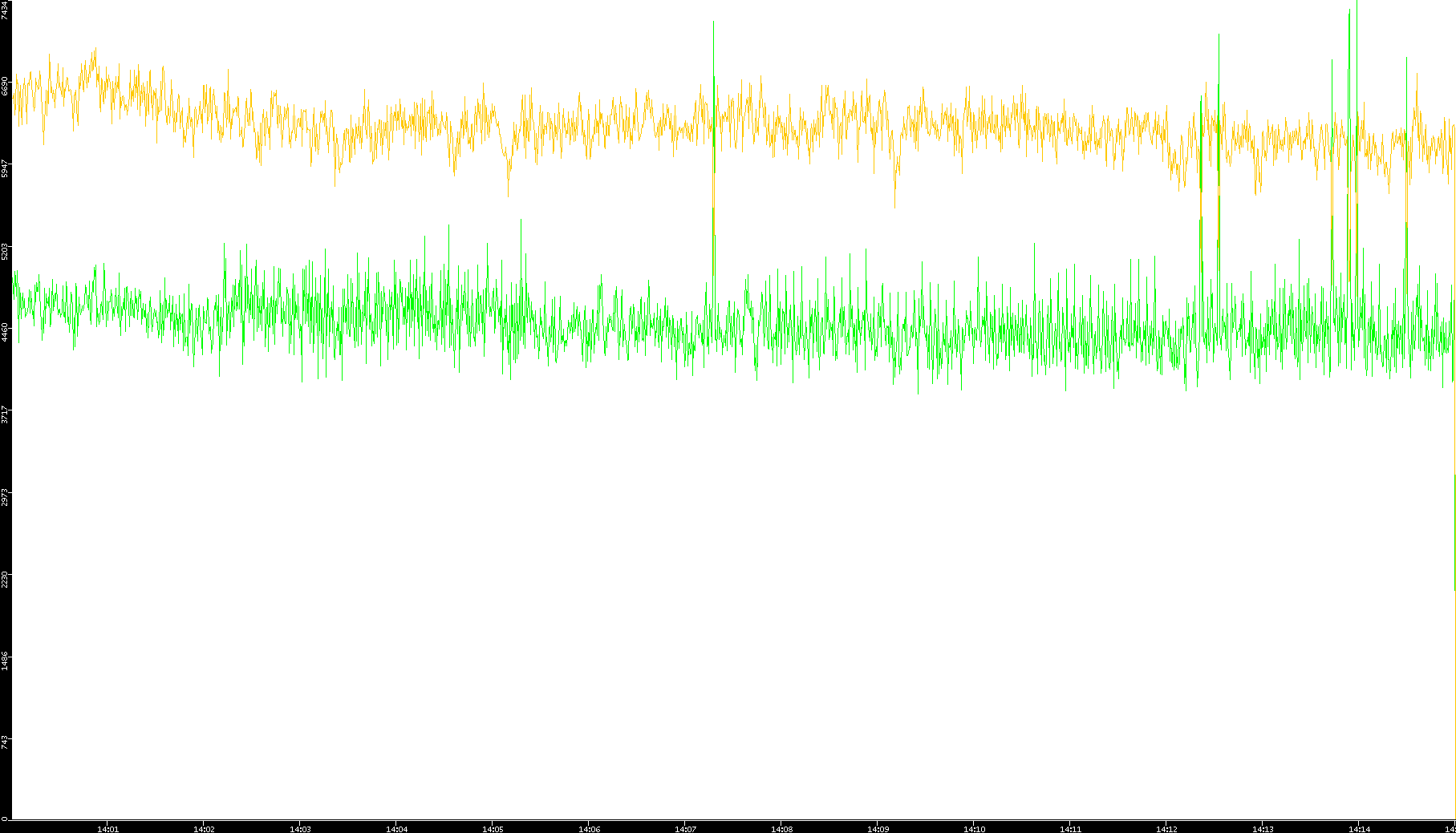This screenshot has height=833, width=1456.
Task: Click the 5947 value axis label
Action: (5, 168)
